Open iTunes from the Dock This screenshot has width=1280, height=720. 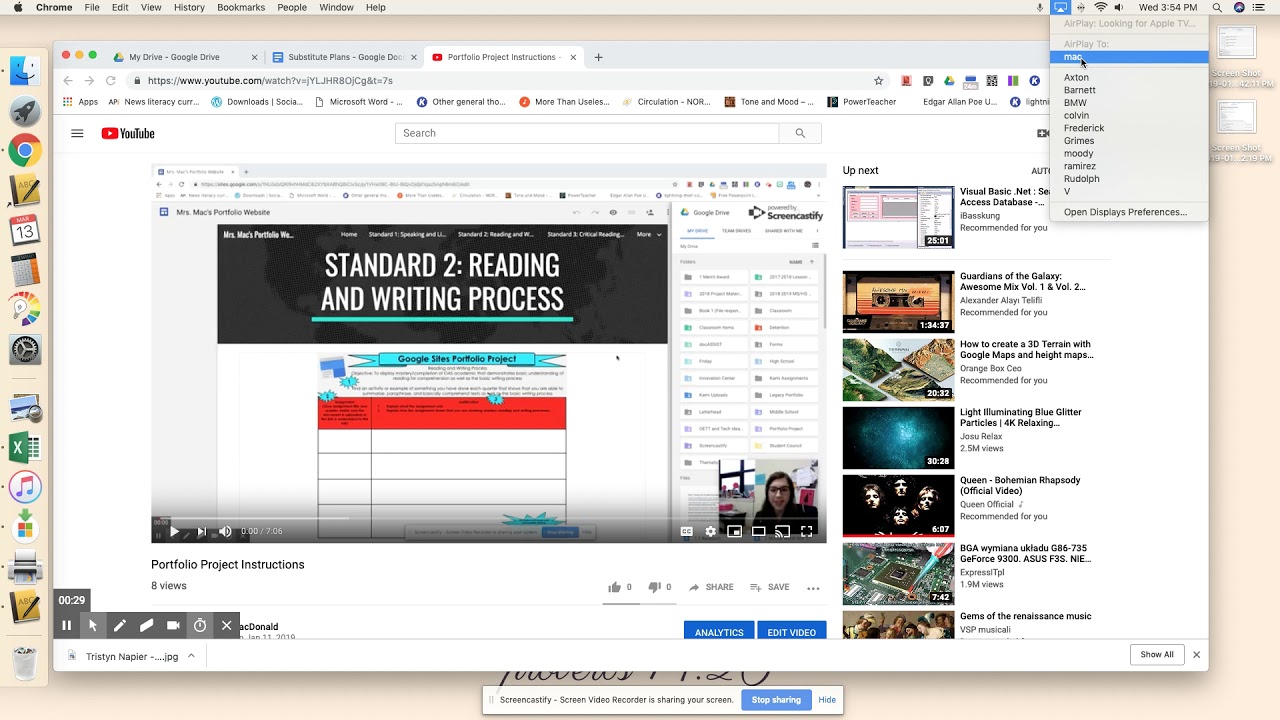[25, 487]
